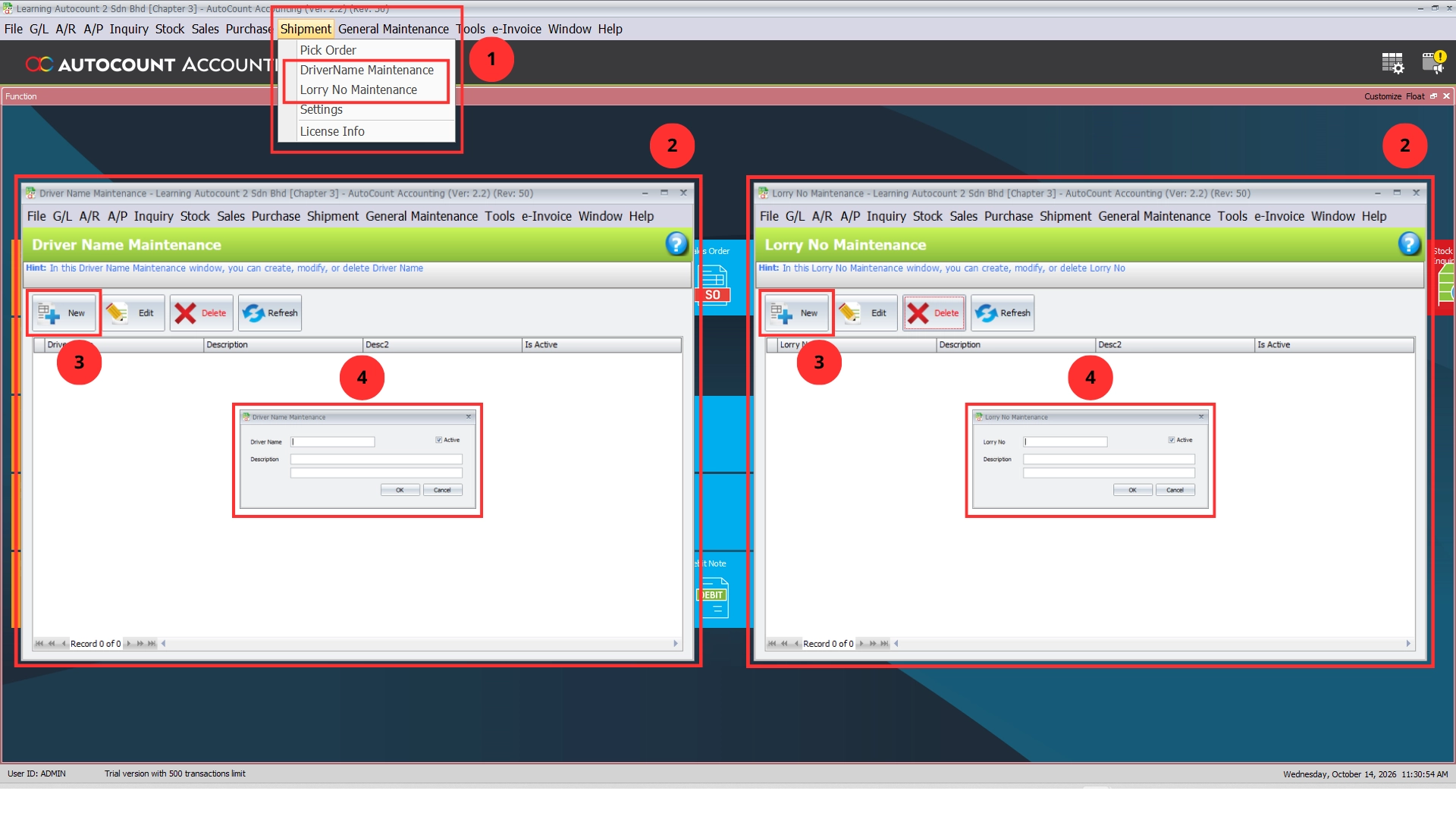Toggle Active checkbox in Driver Name dialog
The width and height of the screenshot is (1456, 819).
pyautogui.click(x=438, y=440)
